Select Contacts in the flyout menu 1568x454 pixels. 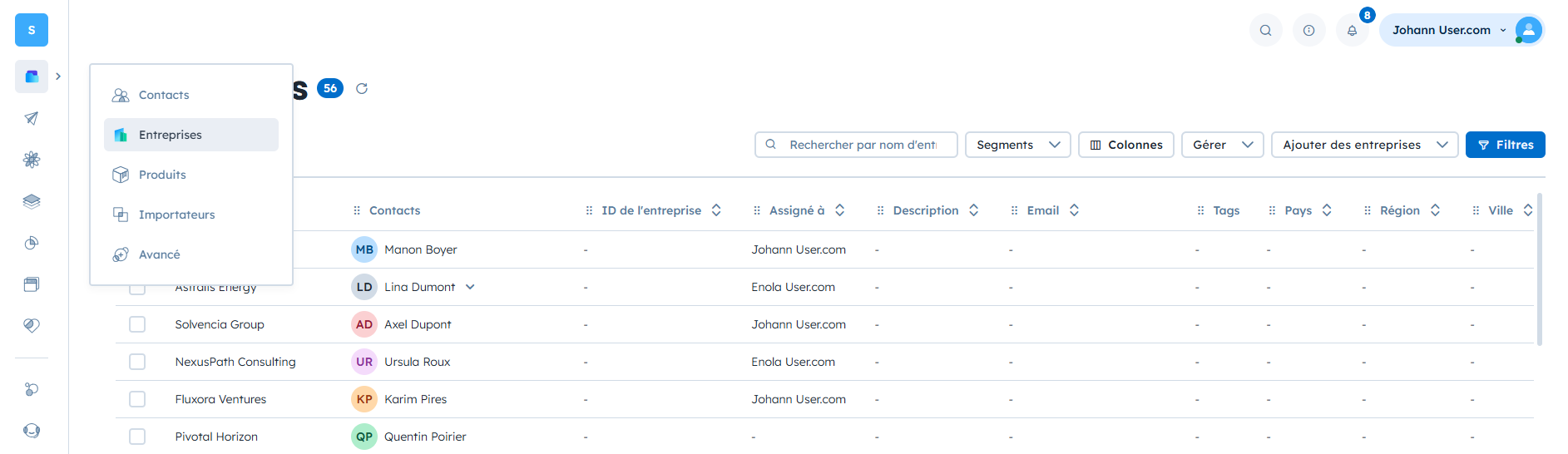pyautogui.click(x=164, y=95)
